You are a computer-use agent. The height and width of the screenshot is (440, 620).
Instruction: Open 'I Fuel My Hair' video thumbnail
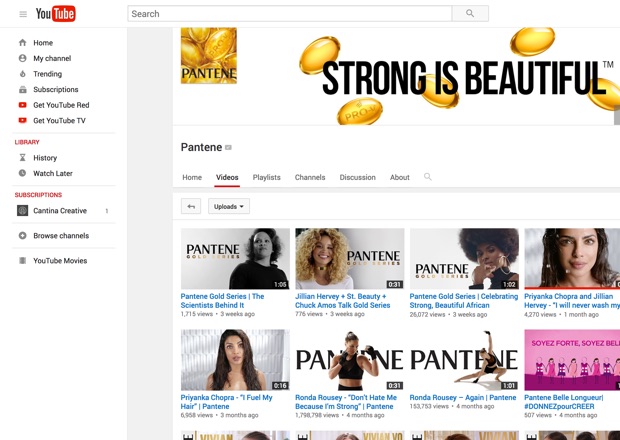pyautogui.click(x=235, y=360)
